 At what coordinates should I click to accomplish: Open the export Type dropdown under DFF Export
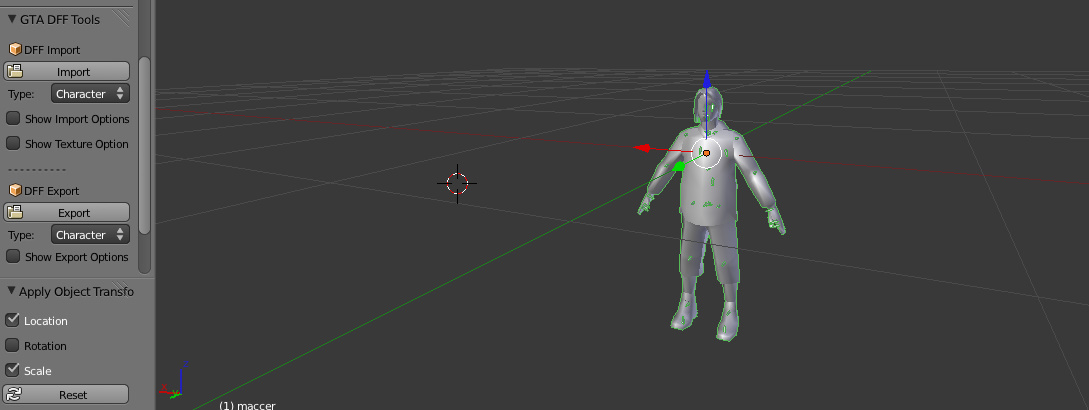[x=90, y=235]
